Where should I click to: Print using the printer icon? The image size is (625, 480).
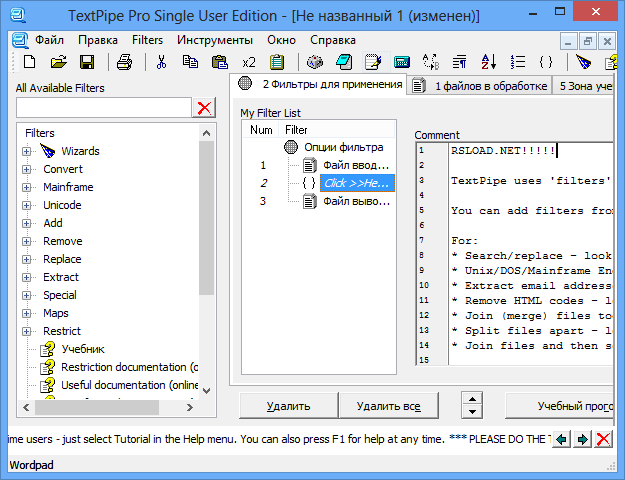[124, 62]
